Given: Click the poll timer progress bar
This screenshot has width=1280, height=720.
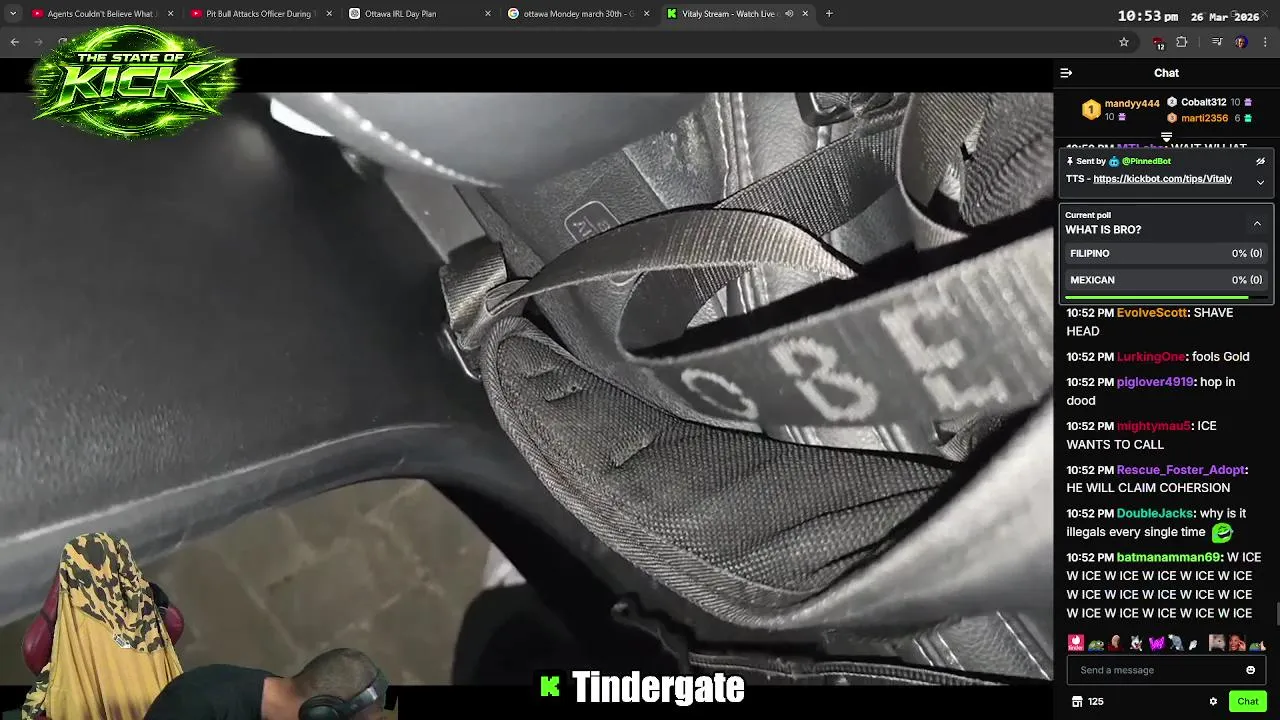Looking at the screenshot, I should tap(1166, 297).
